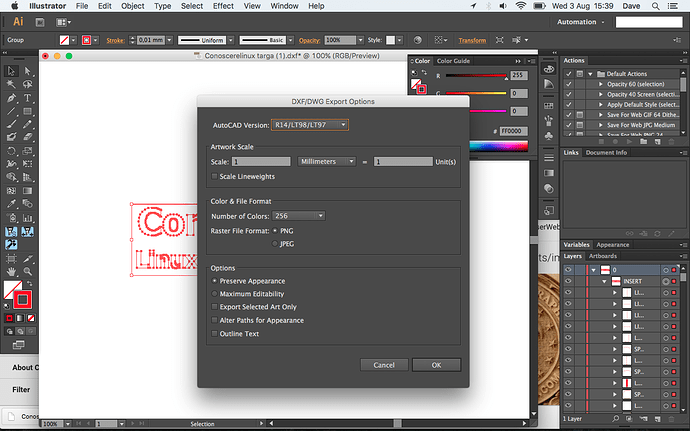
Task: Collapse the INSERT sublayer
Action: click(x=604, y=281)
